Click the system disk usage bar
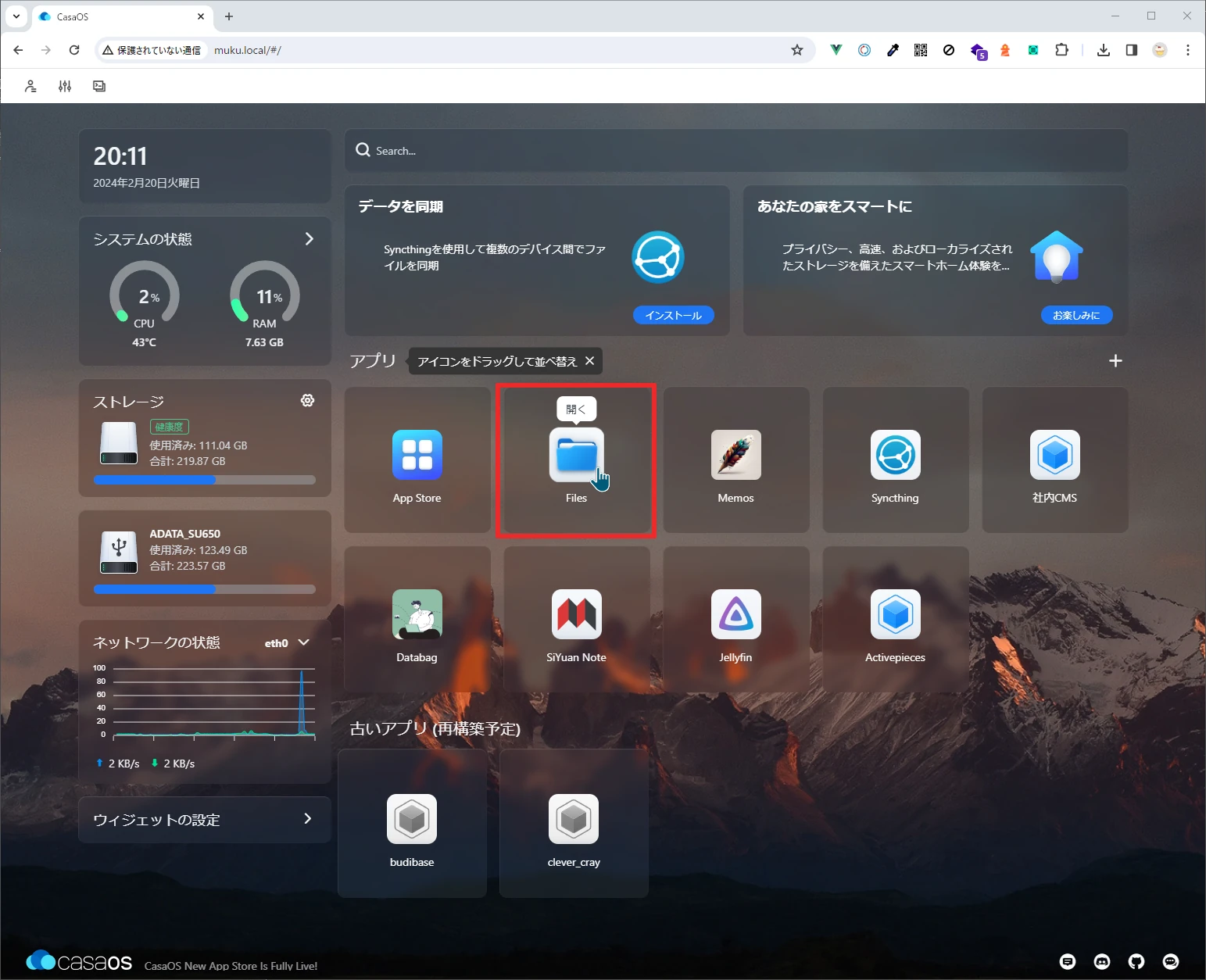The height and width of the screenshot is (980, 1206). (205, 480)
